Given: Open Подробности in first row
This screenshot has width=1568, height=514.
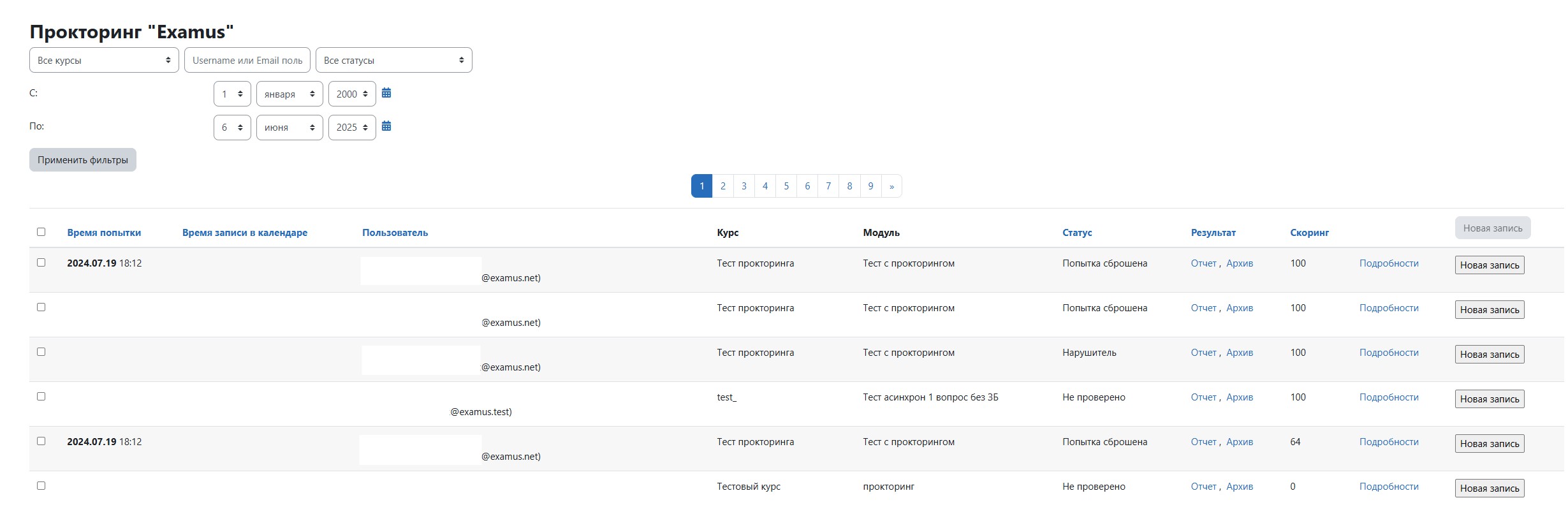Looking at the screenshot, I should coord(1389,263).
